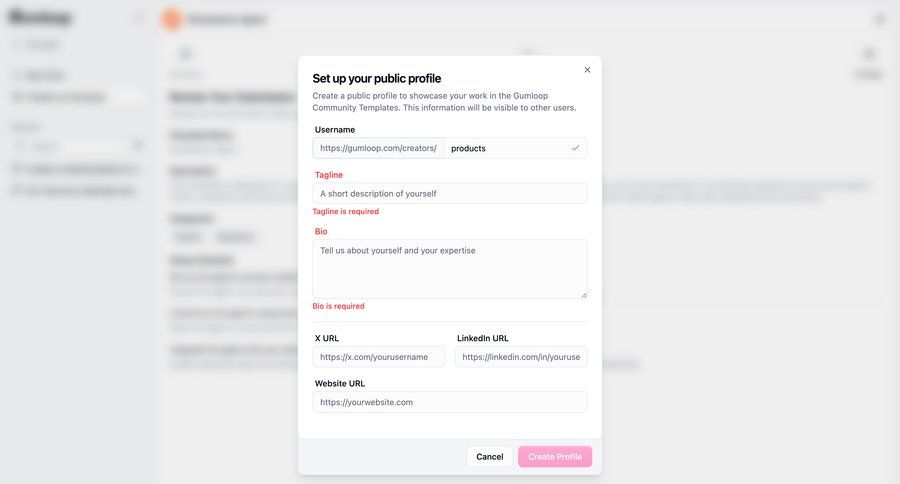Close the public profile setup dialog
900x484 pixels.
(x=587, y=70)
